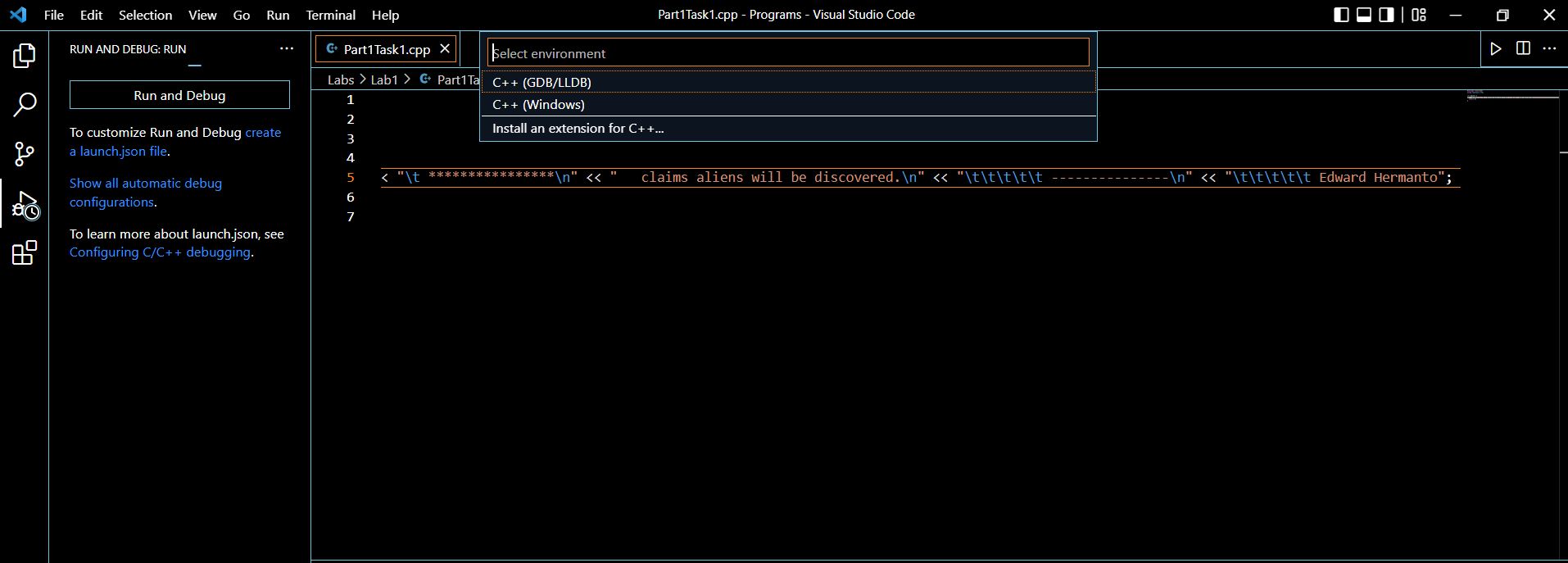Viewport: 1568px width, 563px height.
Task: Open the Help menu
Action: [385, 15]
